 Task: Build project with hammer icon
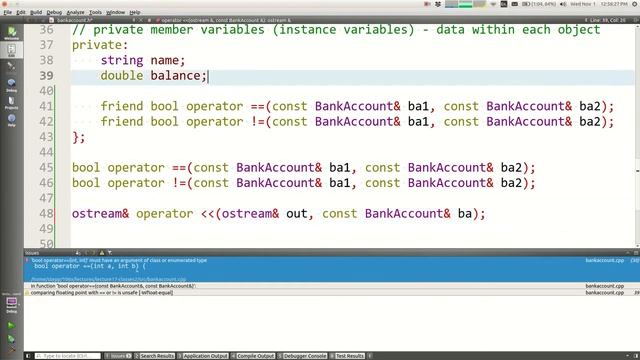(x=11, y=349)
